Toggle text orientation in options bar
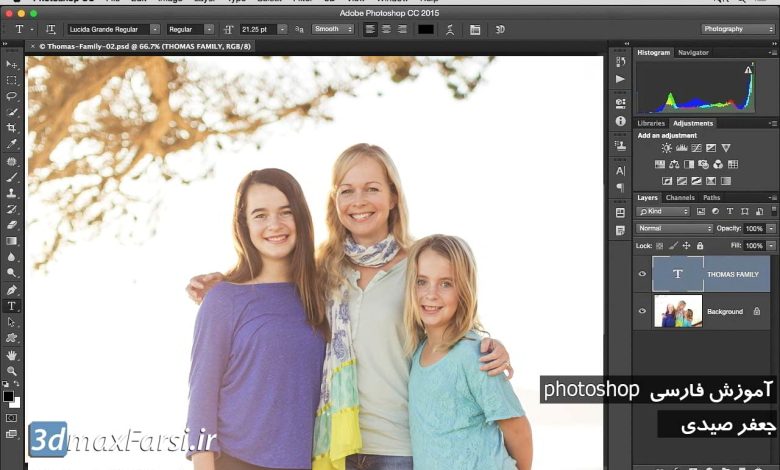Image resolution: width=780 pixels, height=470 pixels. click(x=50, y=29)
